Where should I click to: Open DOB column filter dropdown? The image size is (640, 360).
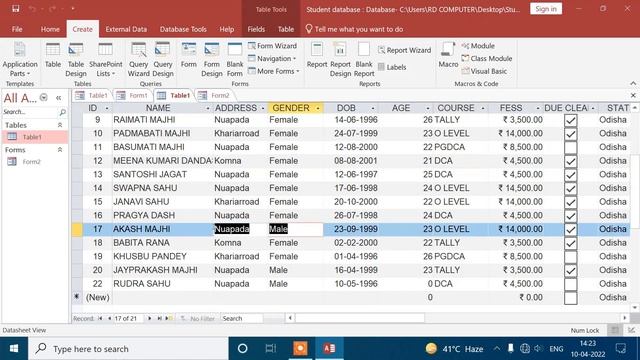point(373,108)
